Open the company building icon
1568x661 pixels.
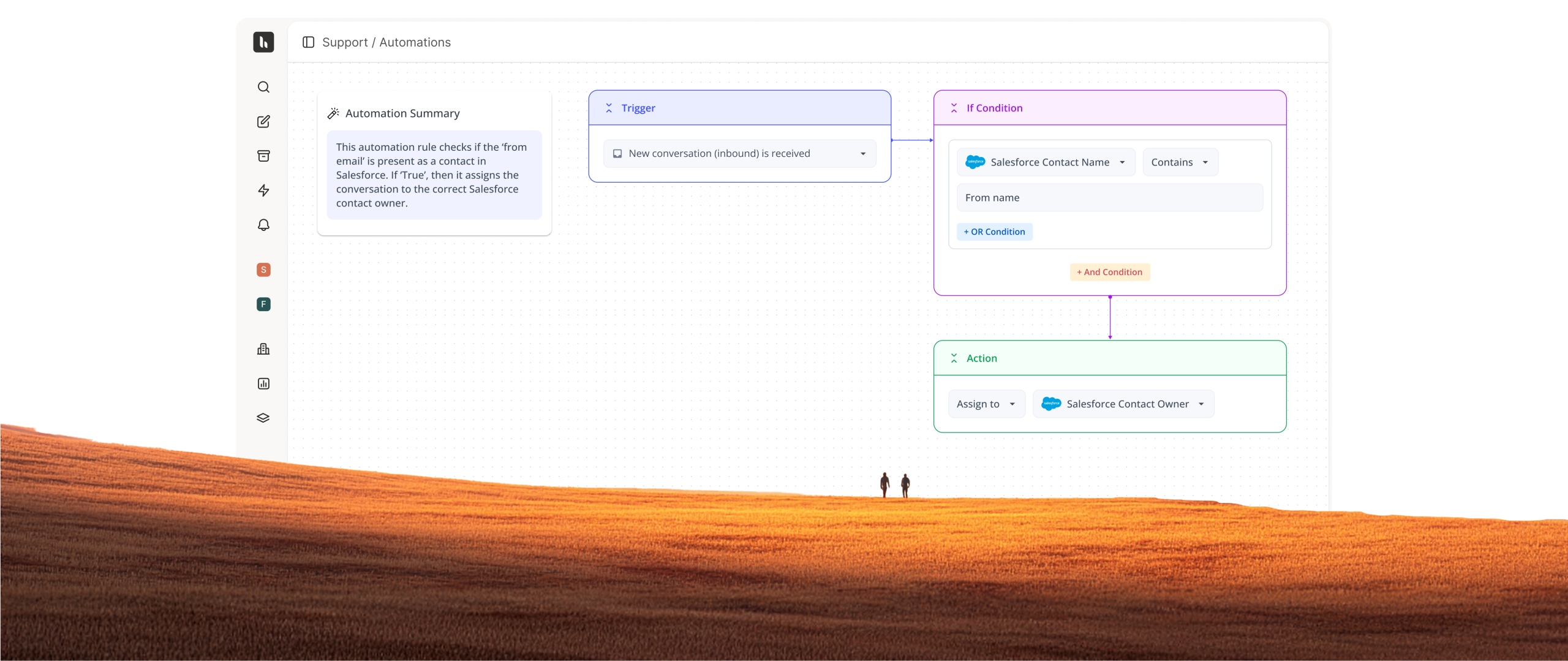coord(263,349)
